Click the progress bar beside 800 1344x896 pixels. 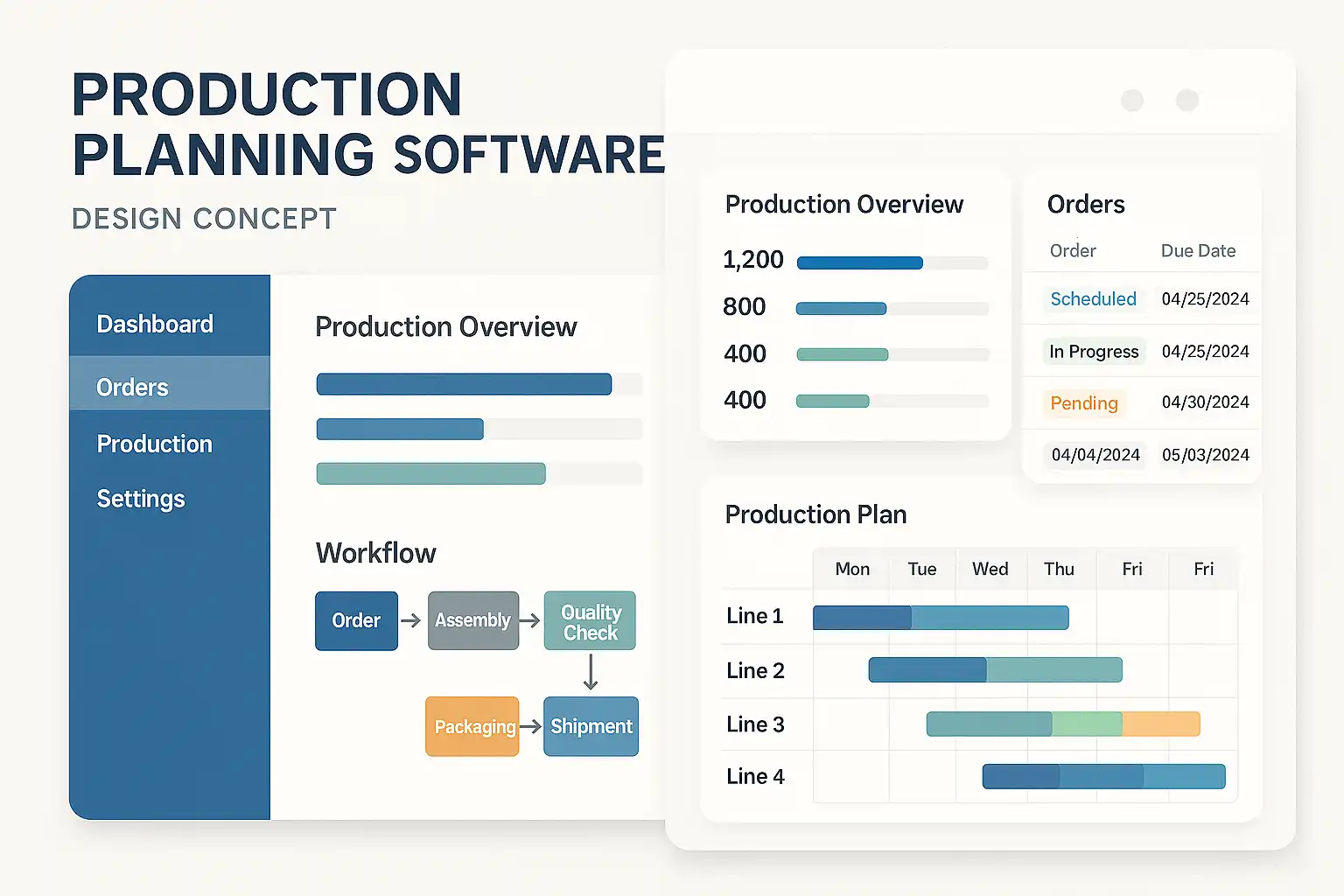[892, 309]
